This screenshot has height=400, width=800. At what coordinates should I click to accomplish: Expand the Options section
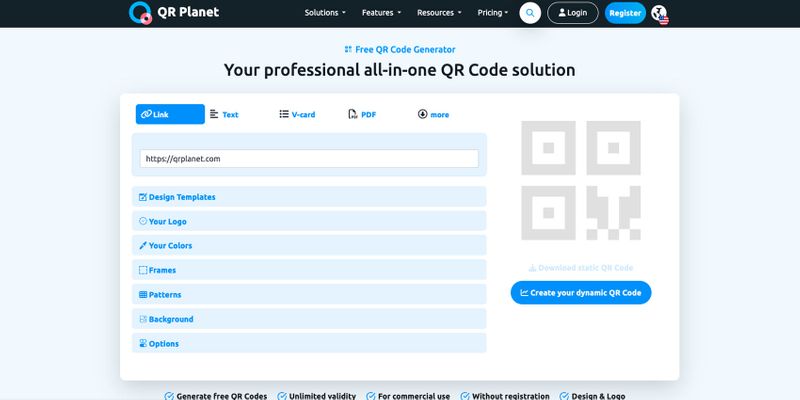[x=309, y=343]
